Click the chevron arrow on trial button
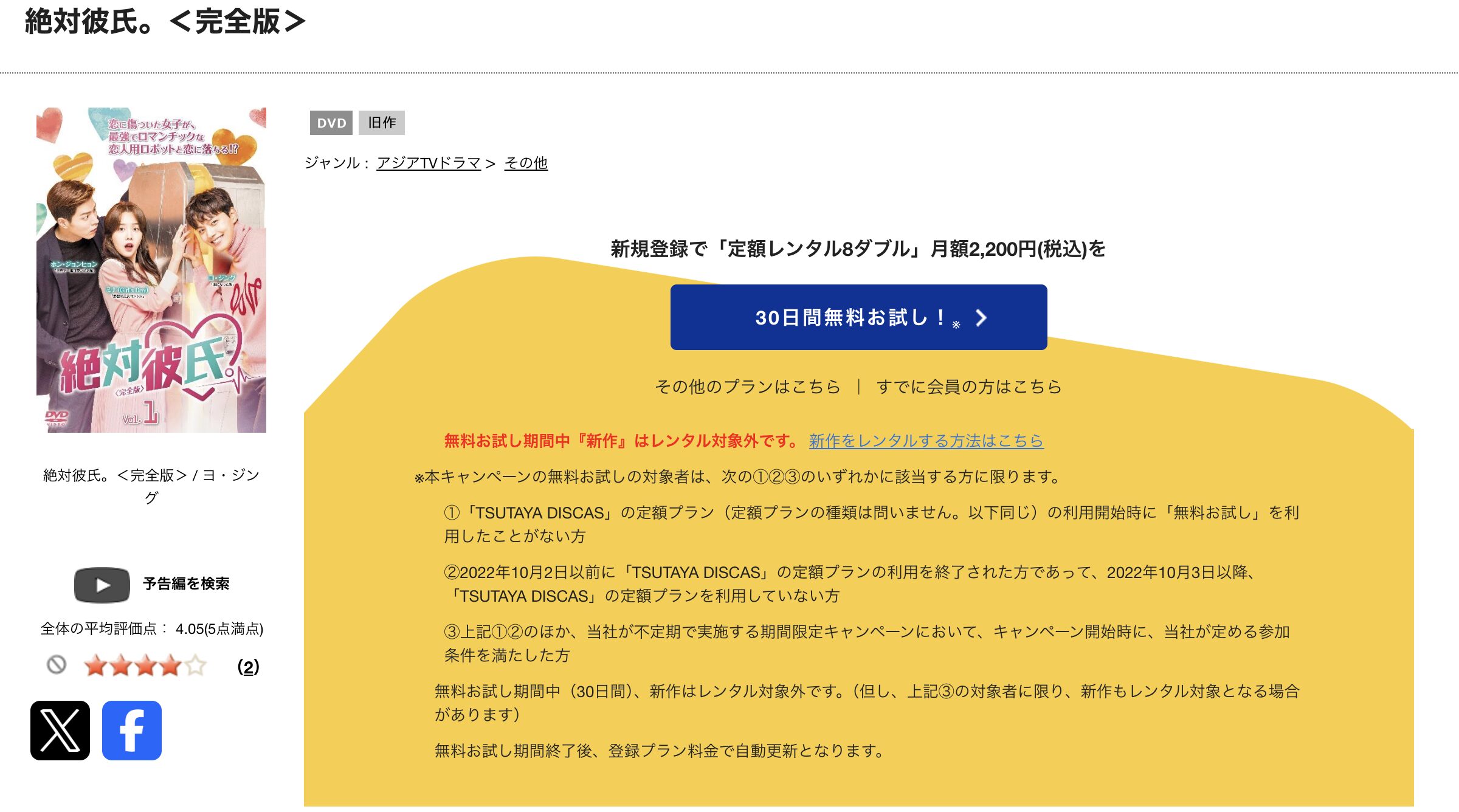Viewport: 1459px width, 812px height. point(981,317)
